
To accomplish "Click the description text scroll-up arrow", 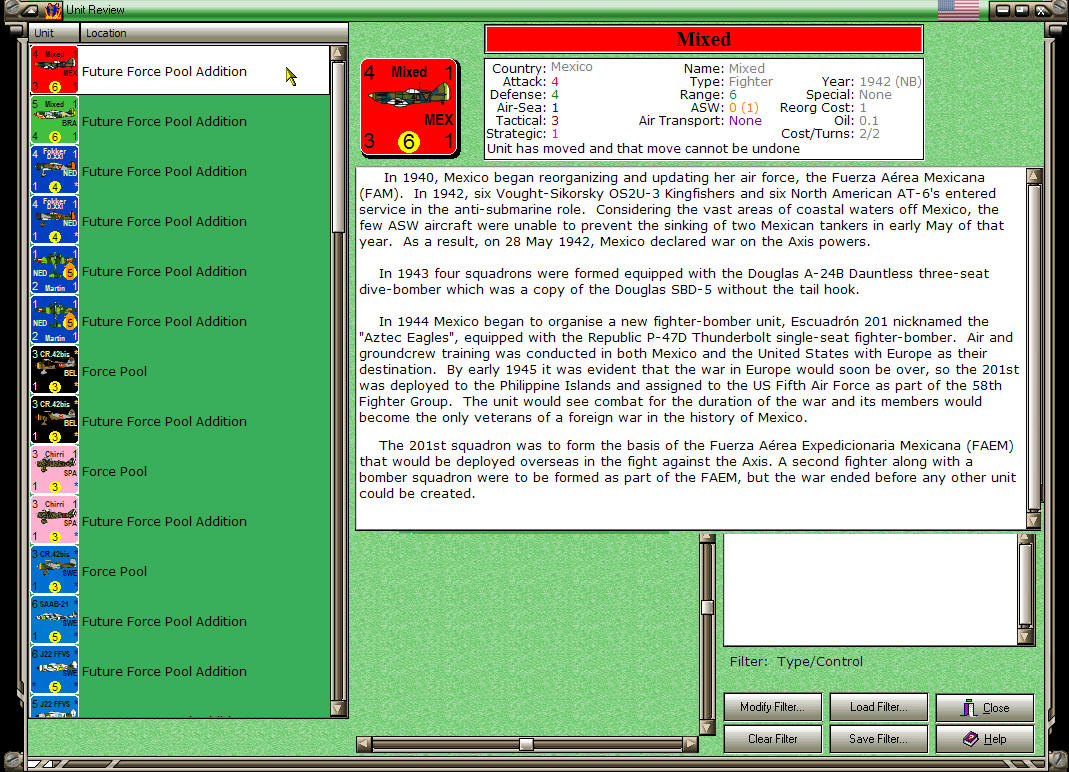I will (1034, 175).
